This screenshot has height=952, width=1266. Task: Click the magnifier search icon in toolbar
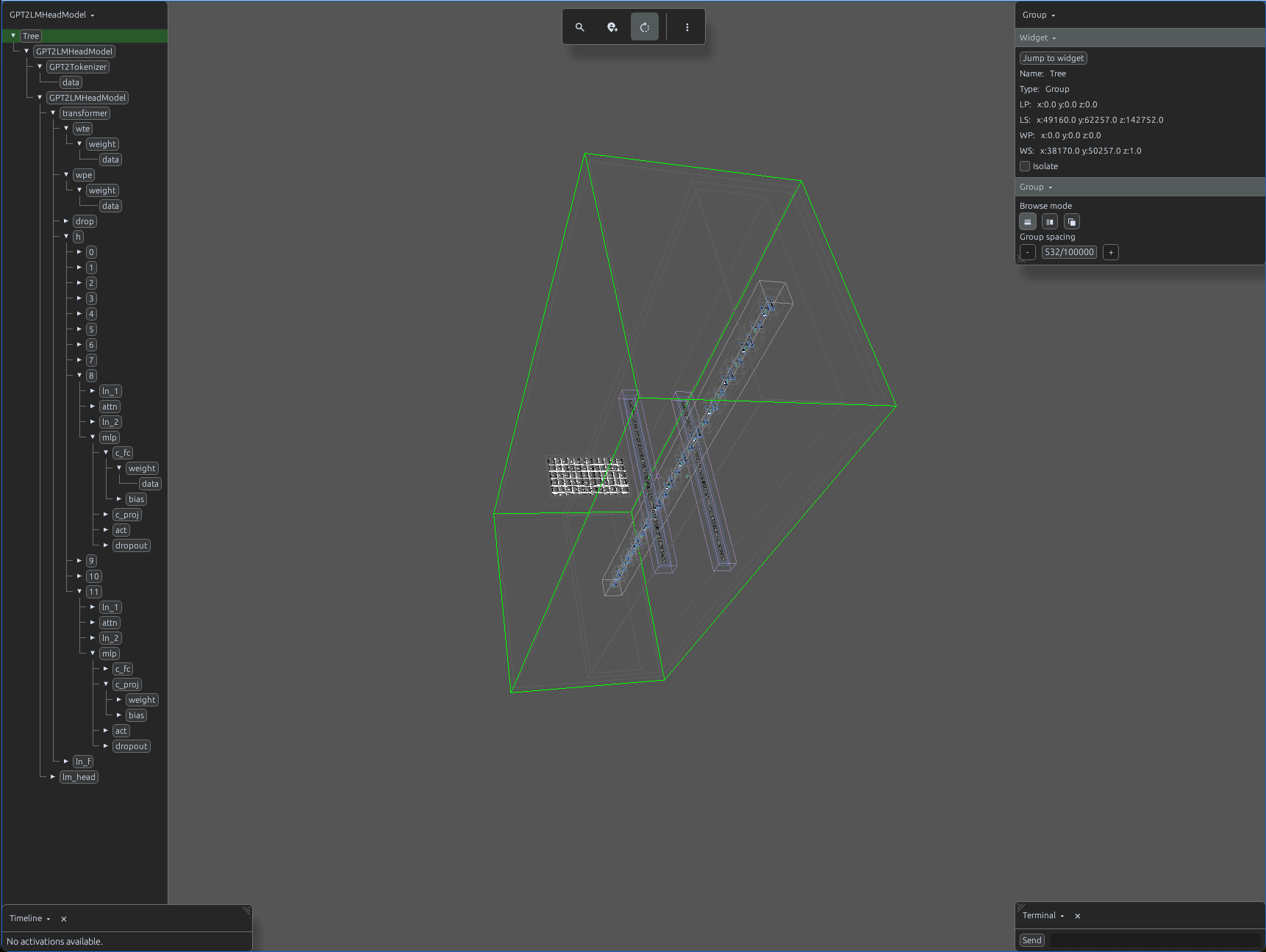[580, 27]
